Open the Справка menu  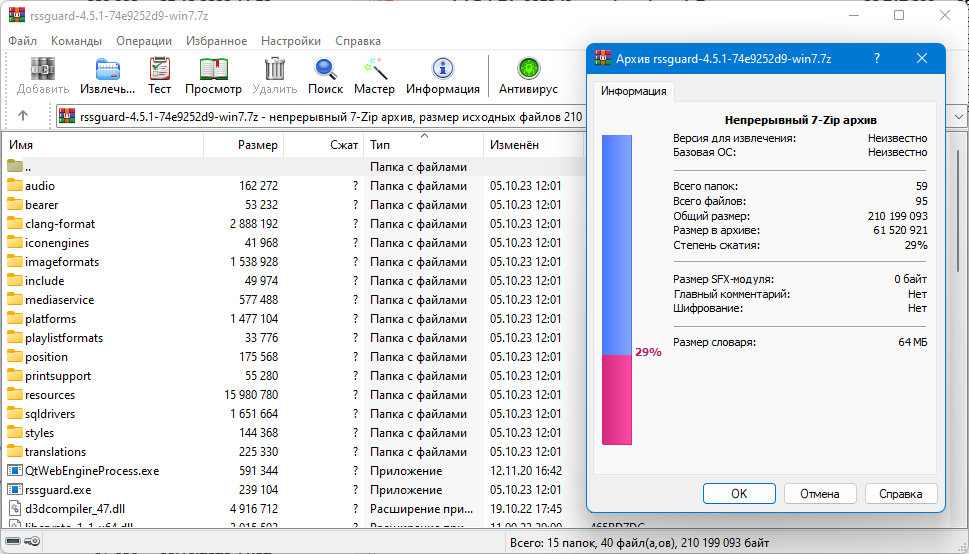[358, 41]
